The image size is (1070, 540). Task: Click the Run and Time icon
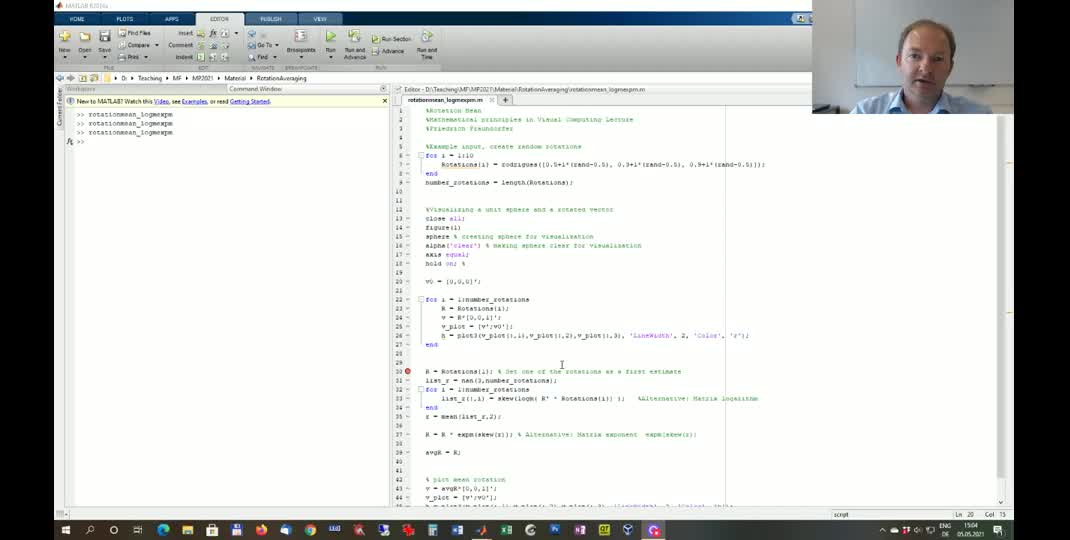(426, 38)
